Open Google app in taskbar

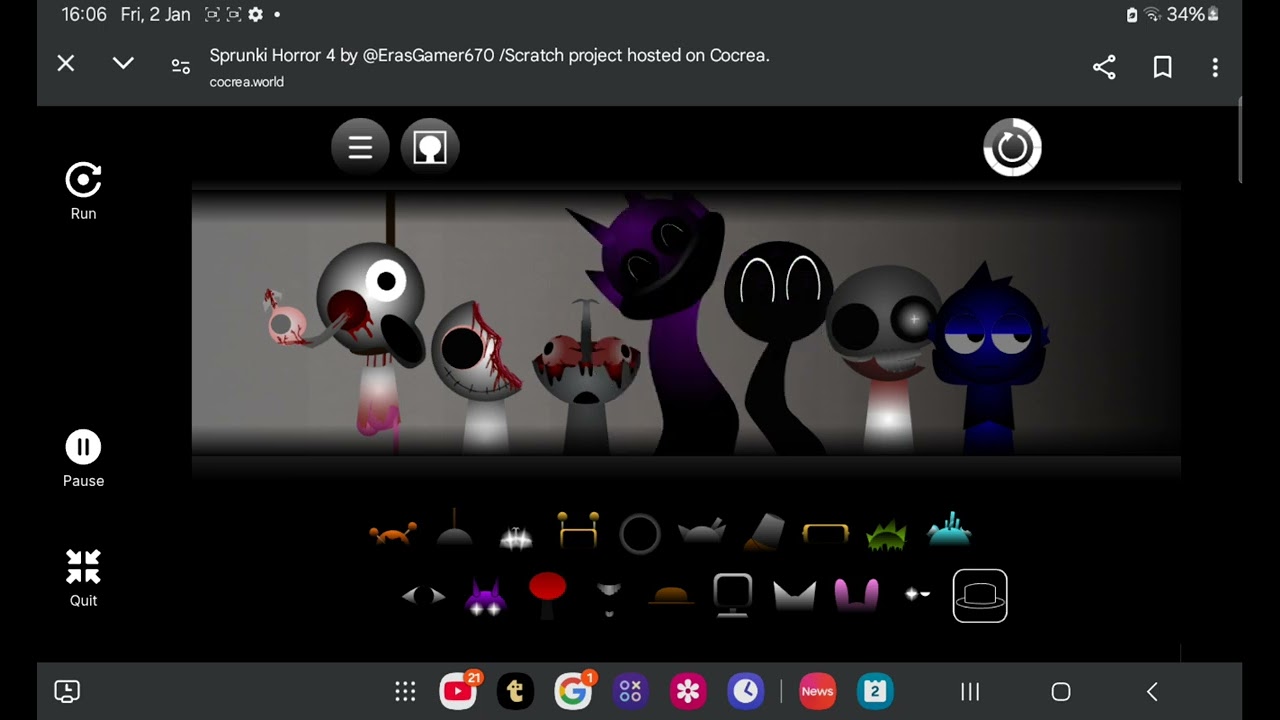574,691
